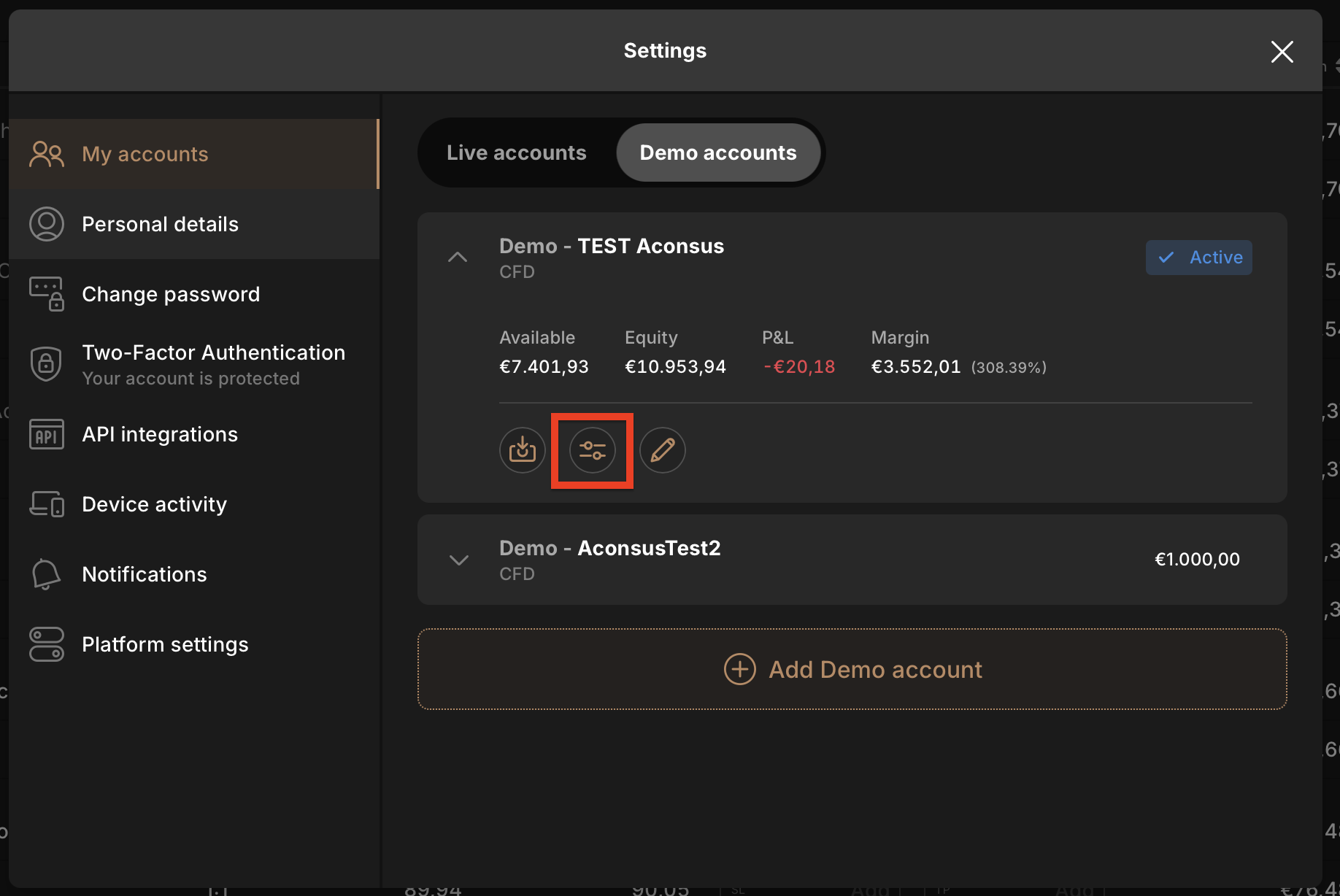The height and width of the screenshot is (896, 1340).
Task: Select the Demo accounts tab
Action: click(x=718, y=152)
